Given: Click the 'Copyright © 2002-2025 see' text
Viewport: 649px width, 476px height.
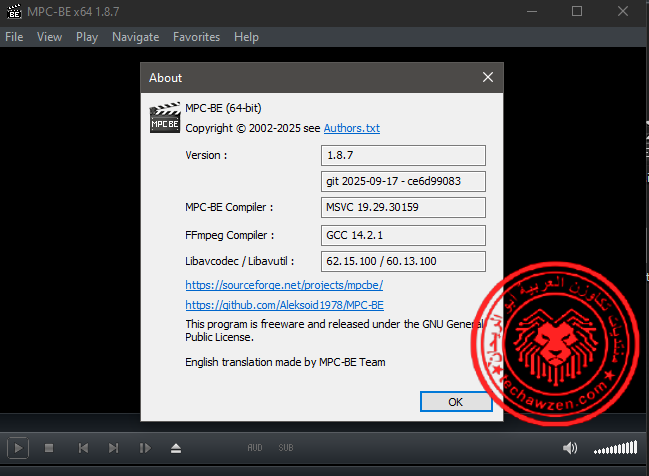Looking at the screenshot, I should [252, 128].
